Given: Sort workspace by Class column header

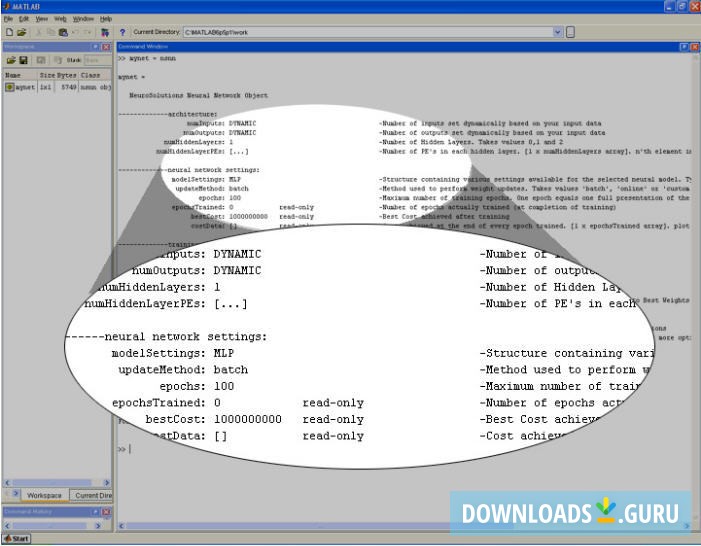Looking at the screenshot, I should (x=95, y=75).
